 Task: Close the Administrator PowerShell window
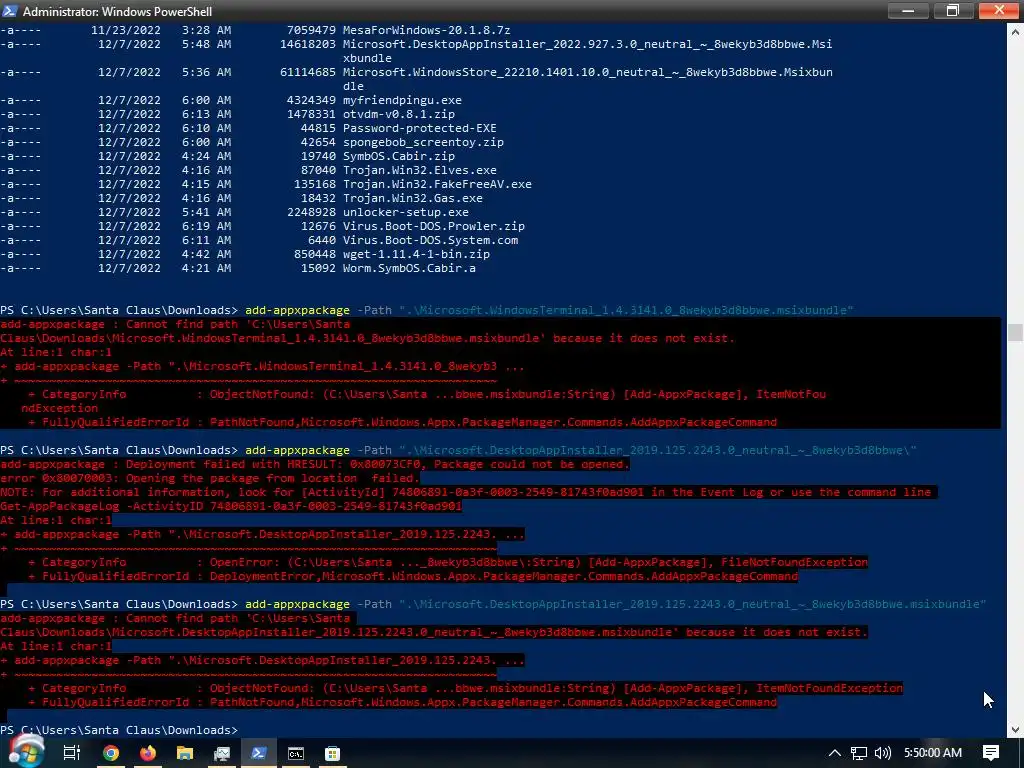(999, 10)
